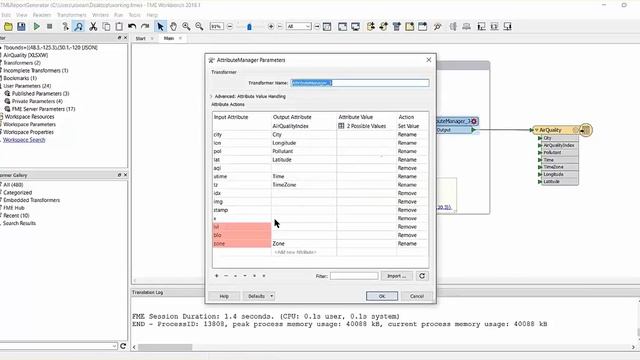Click the monitor presentation toolbar icon
This screenshot has width=640, height=360.
356,27
